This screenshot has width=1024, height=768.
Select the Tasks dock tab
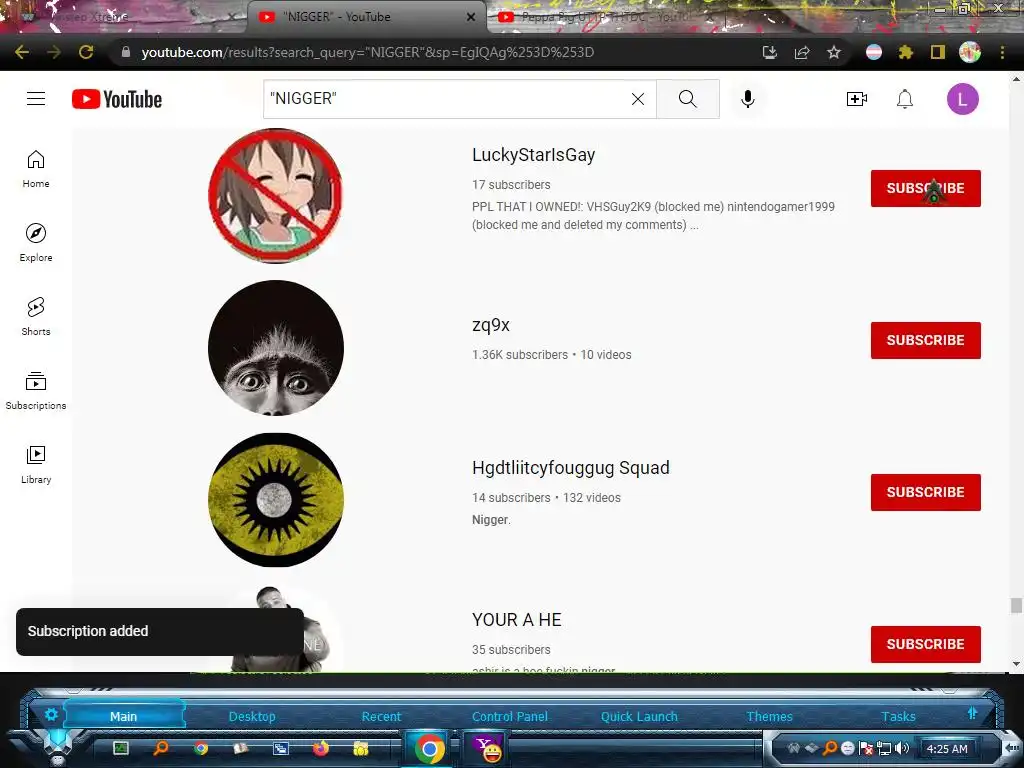(899, 716)
